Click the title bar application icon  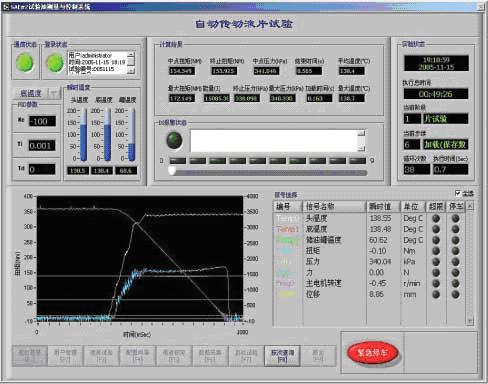pos(6,6)
